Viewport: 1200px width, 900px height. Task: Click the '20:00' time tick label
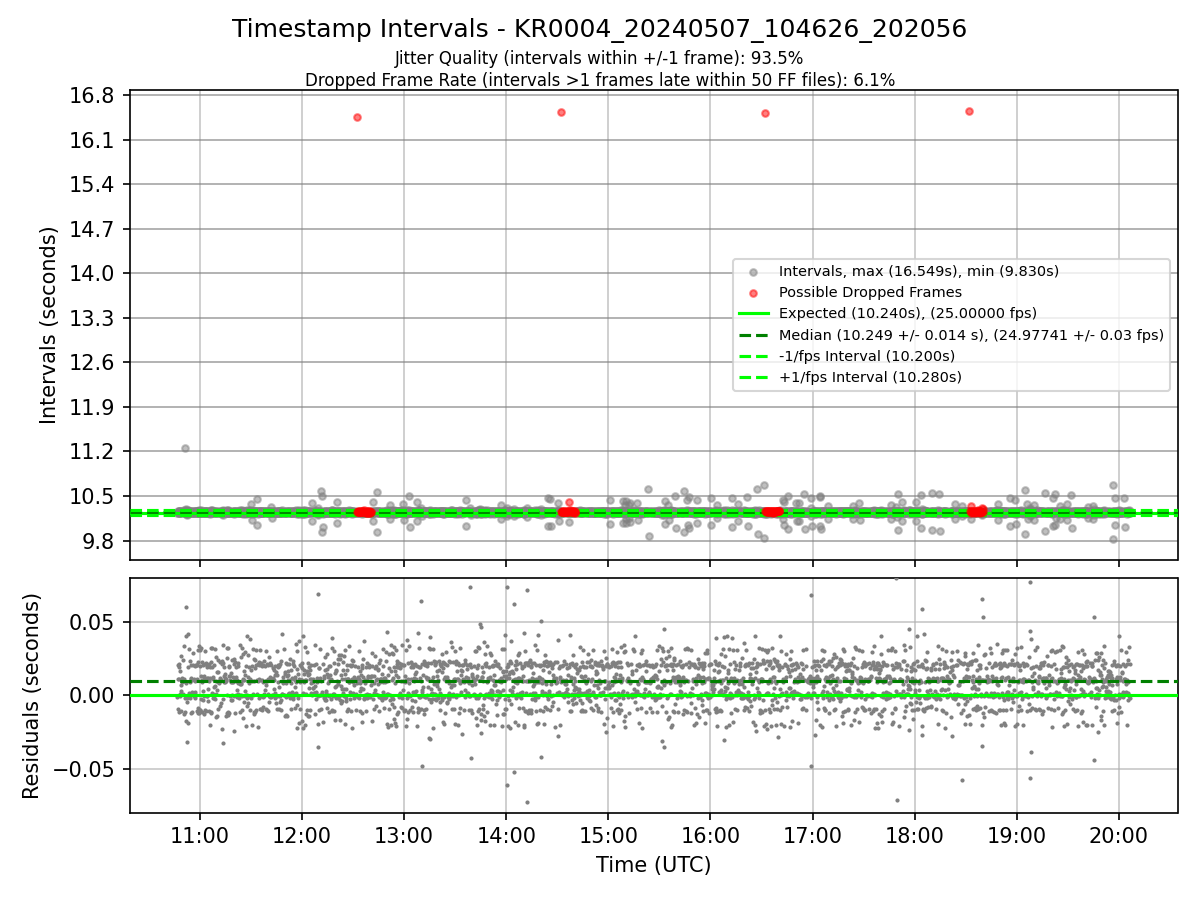[1119, 835]
